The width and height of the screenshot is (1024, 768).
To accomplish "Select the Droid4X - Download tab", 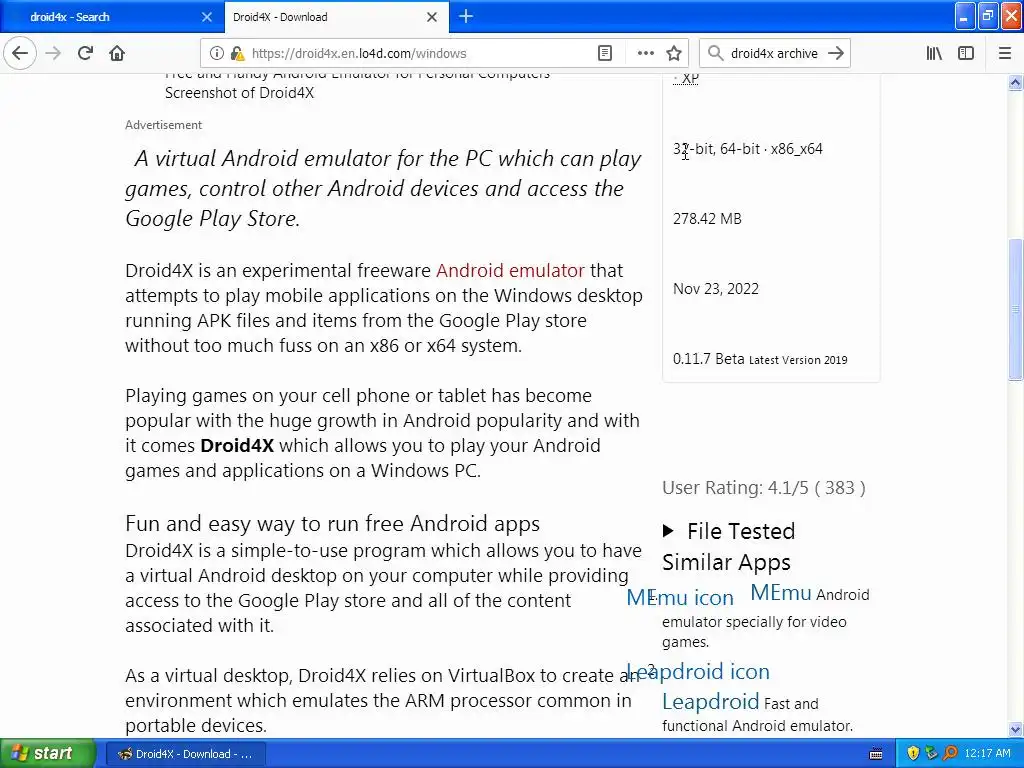I will [336, 17].
